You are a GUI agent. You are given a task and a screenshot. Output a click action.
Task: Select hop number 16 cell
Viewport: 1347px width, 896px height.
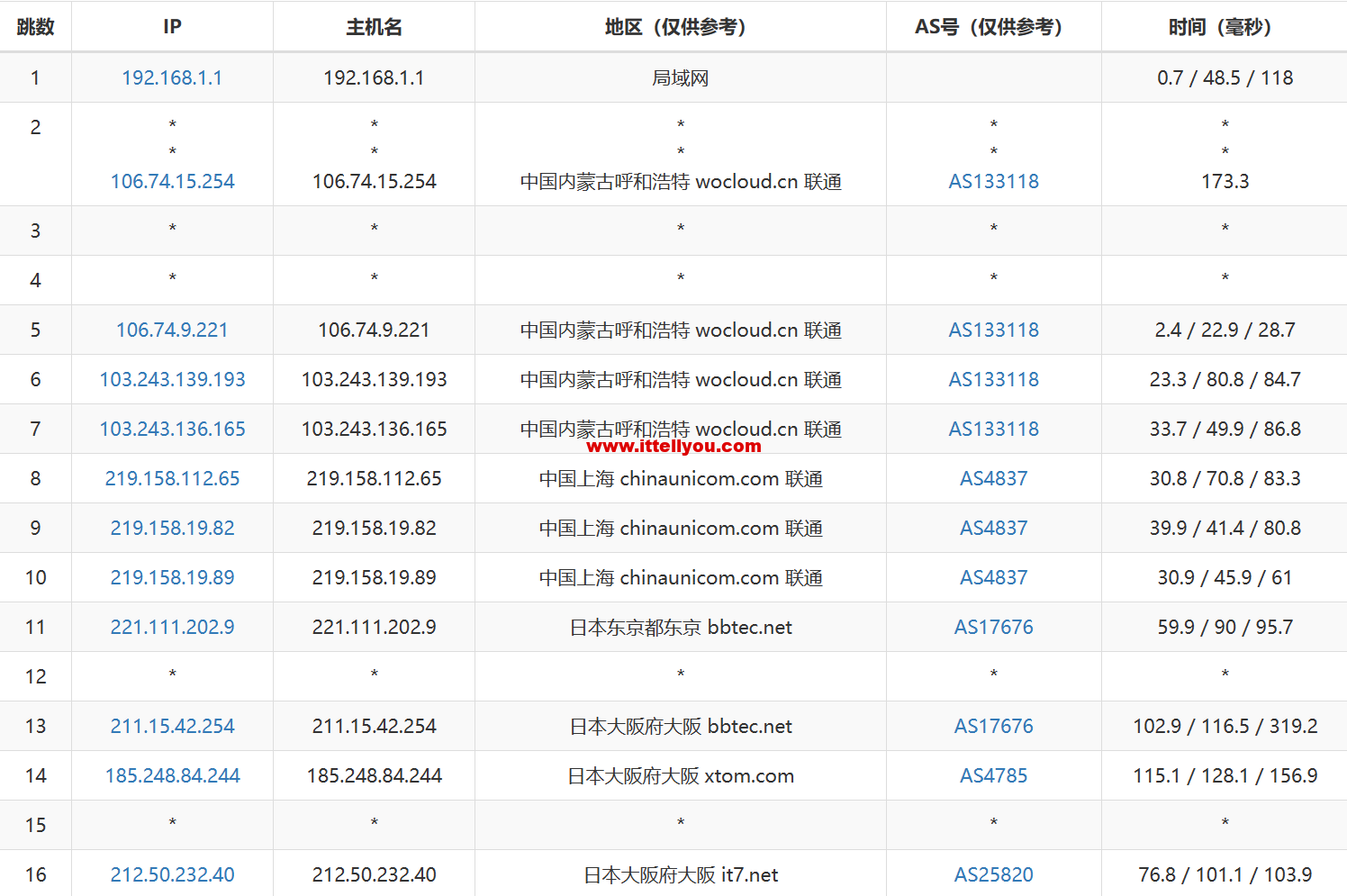point(35,875)
